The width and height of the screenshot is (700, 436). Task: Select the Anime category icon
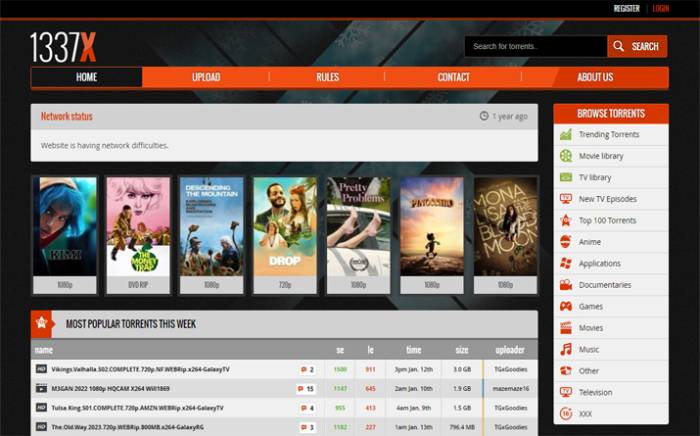click(566, 241)
